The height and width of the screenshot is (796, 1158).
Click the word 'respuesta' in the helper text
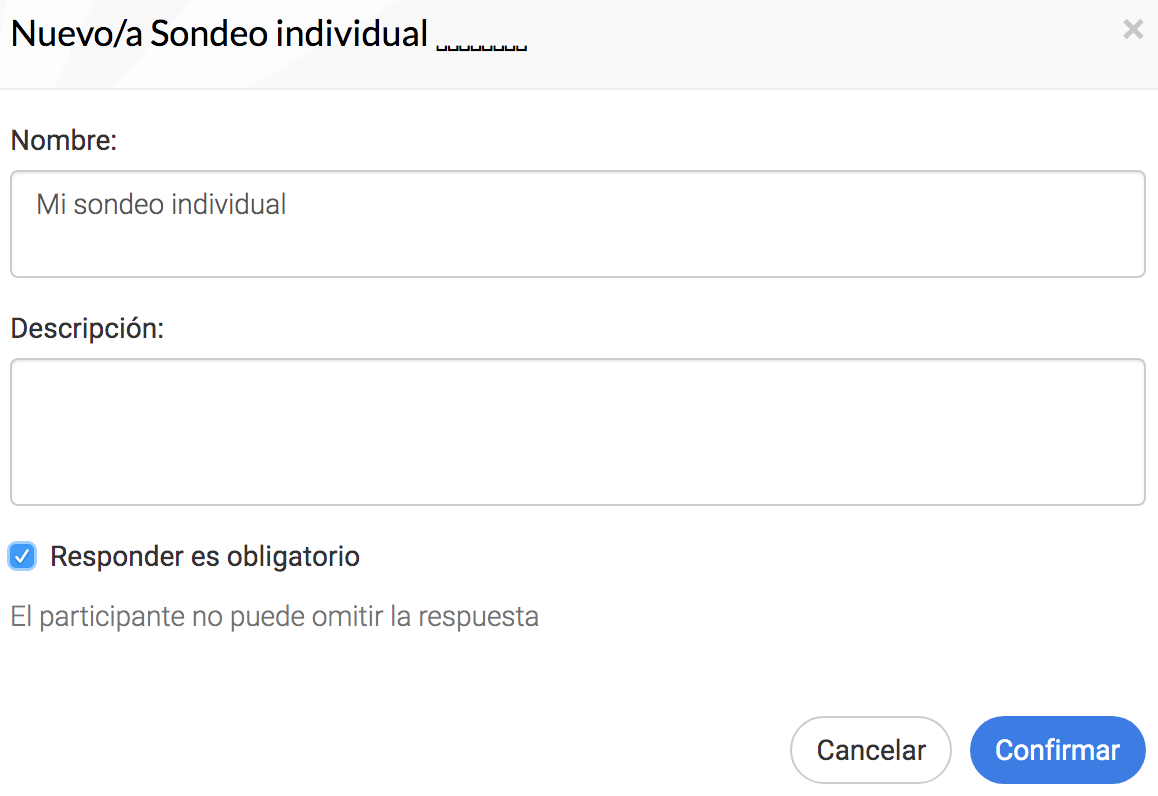479,617
